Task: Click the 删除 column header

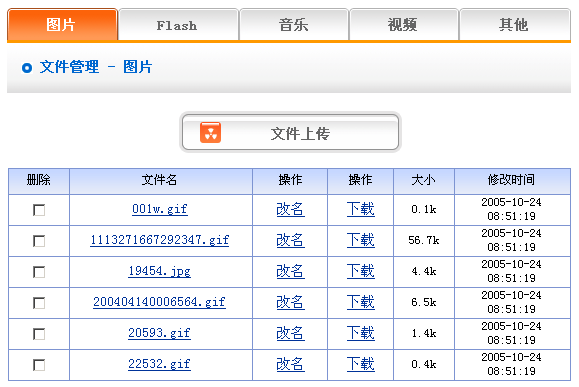Action: (38, 181)
